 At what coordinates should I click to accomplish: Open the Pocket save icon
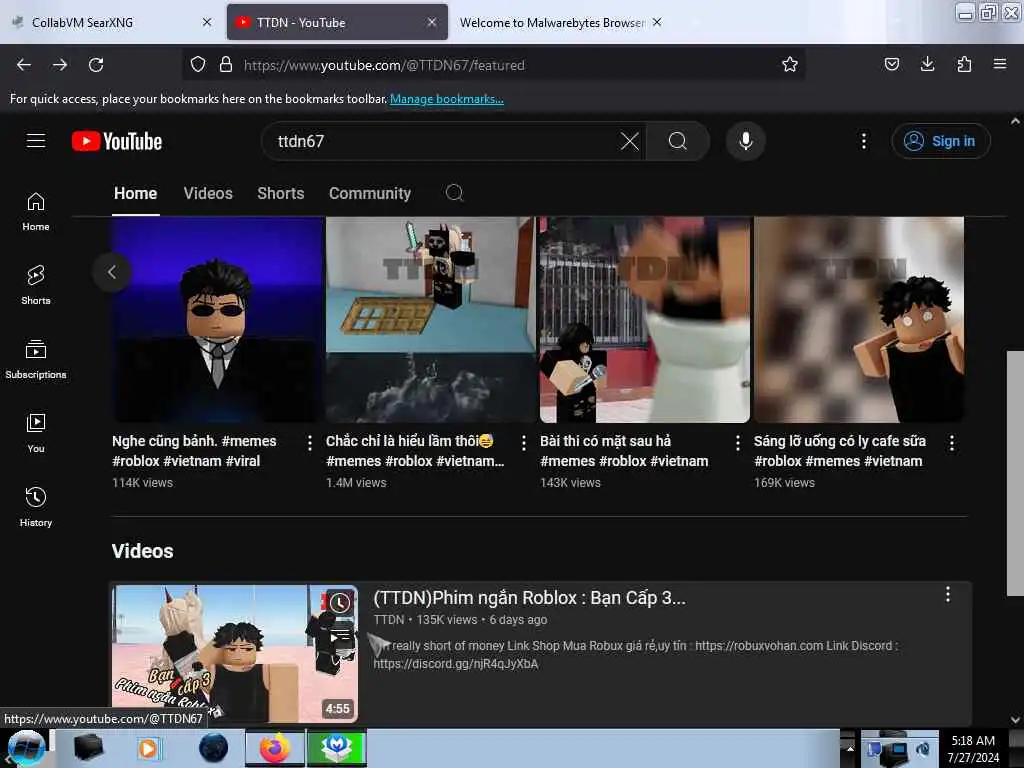coord(891,64)
